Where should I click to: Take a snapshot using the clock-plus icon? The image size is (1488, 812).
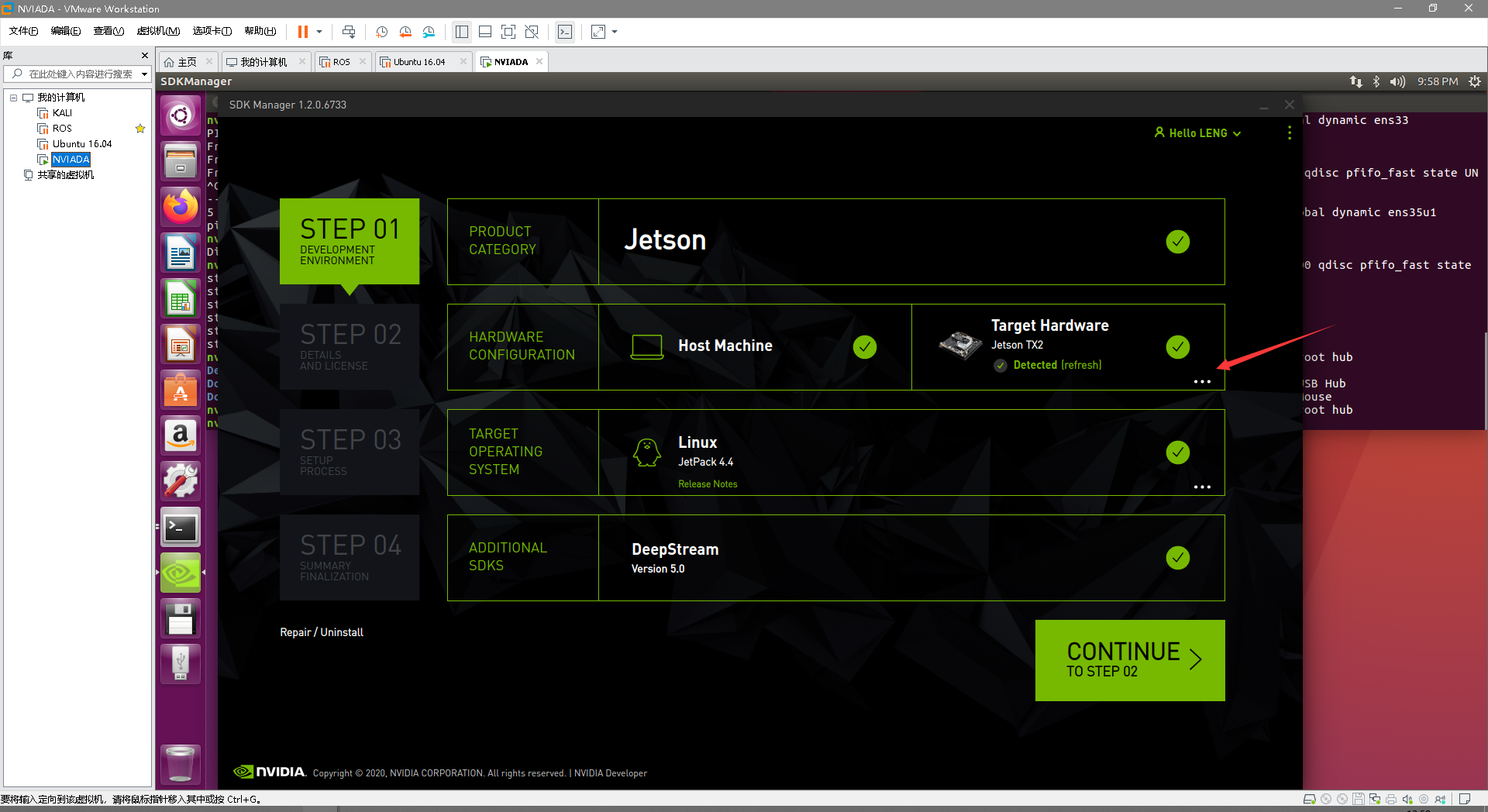(381, 32)
